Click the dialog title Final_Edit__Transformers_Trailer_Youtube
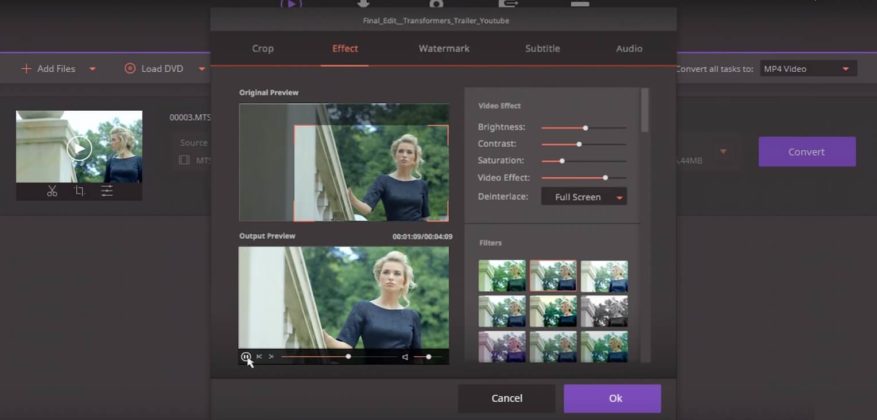877x420 pixels. coord(436,21)
